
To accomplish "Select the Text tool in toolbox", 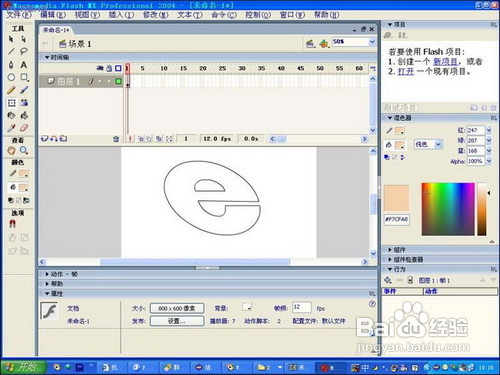I will pos(24,64).
